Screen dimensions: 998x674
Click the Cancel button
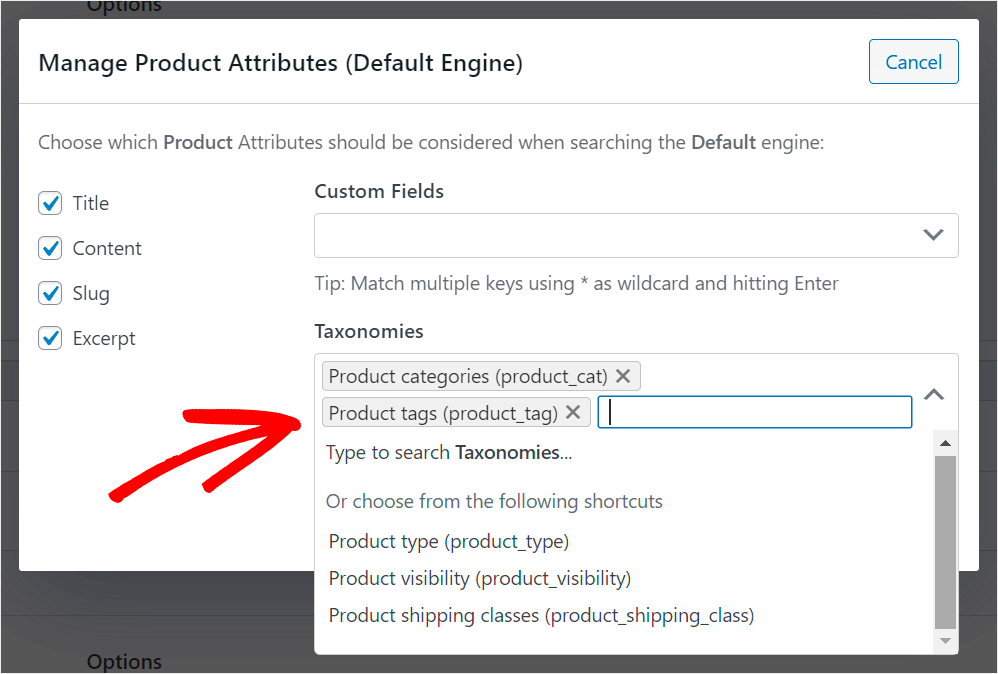(913, 62)
